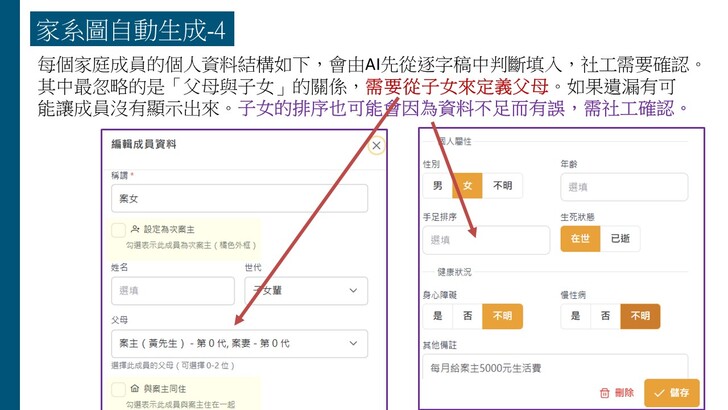
Task: Close the 編輯成員資料 dialog with X
Action: (x=376, y=146)
